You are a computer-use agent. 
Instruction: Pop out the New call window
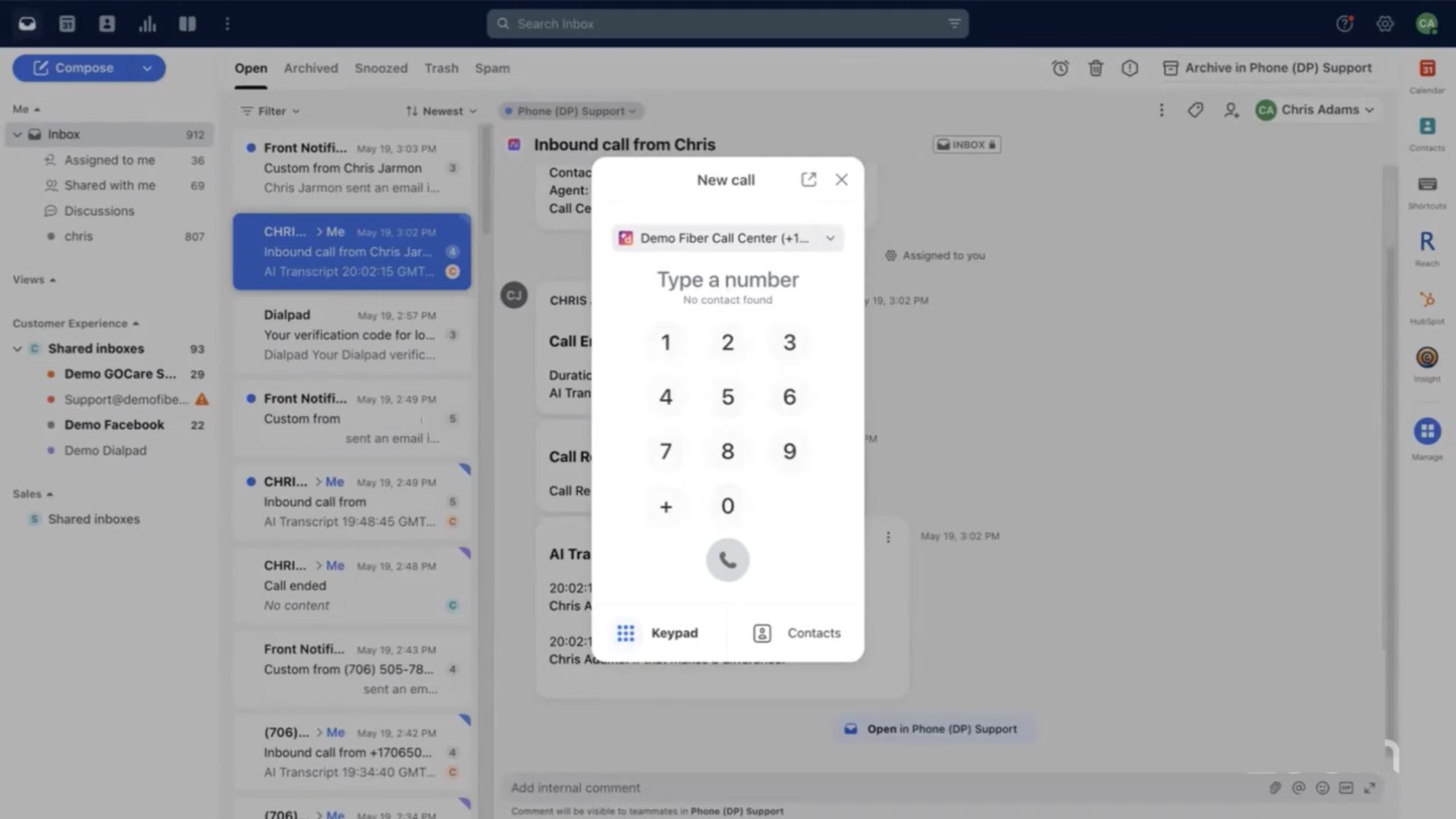click(x=808, y=180)
